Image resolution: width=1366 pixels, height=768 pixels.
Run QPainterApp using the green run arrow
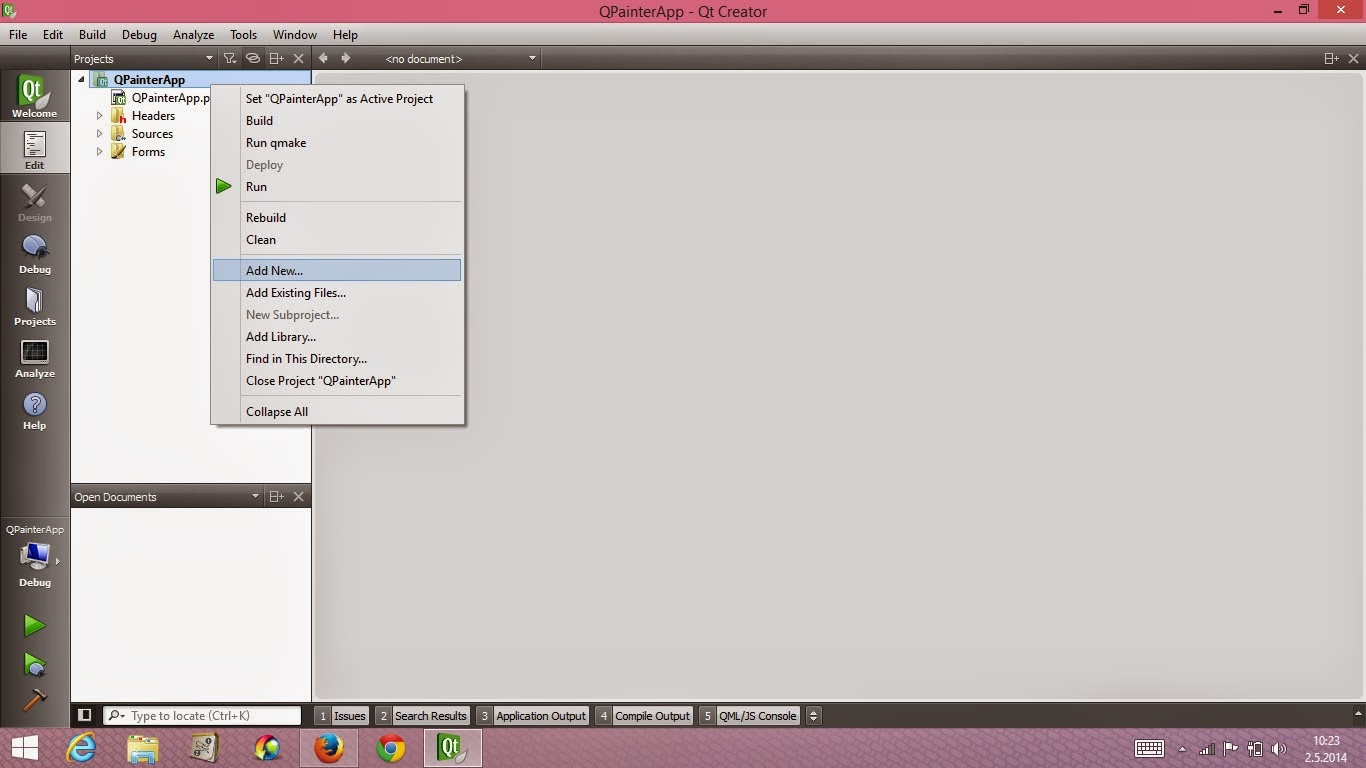(33, 624)
